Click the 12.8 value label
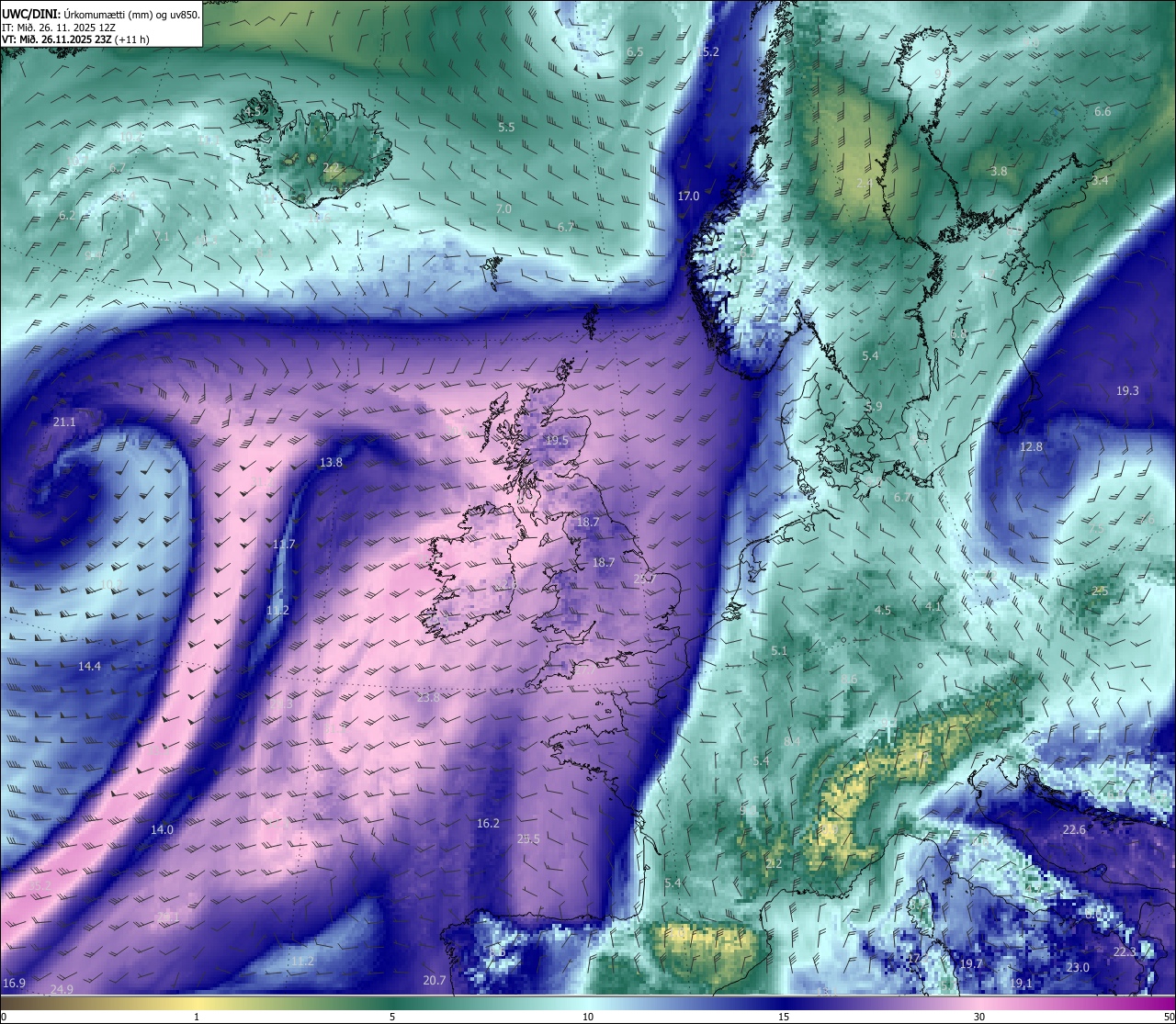The height and width of the screenshot is (1024, 1176). (x=1031, y=446)
